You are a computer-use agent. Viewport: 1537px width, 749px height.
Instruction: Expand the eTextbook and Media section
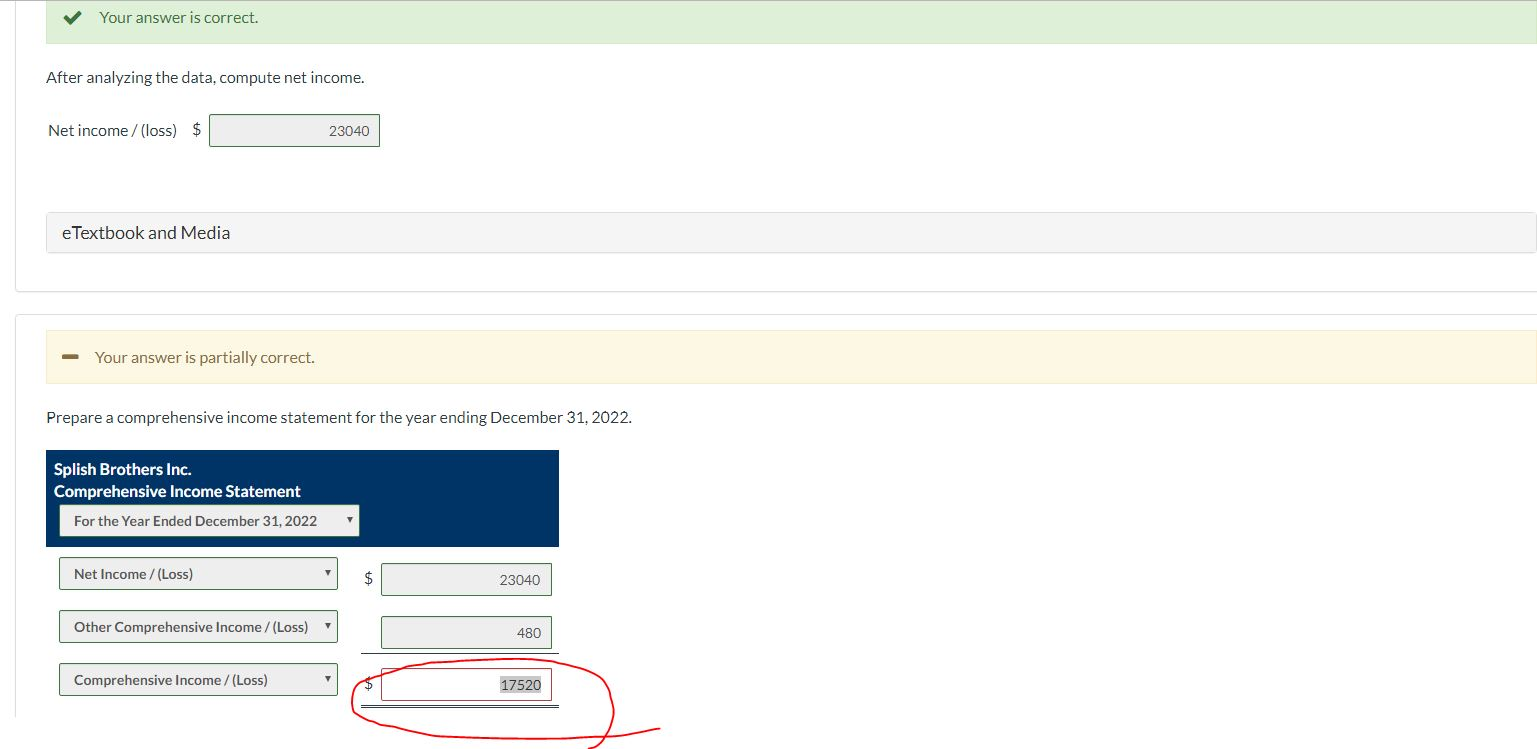tap(146, 232)
